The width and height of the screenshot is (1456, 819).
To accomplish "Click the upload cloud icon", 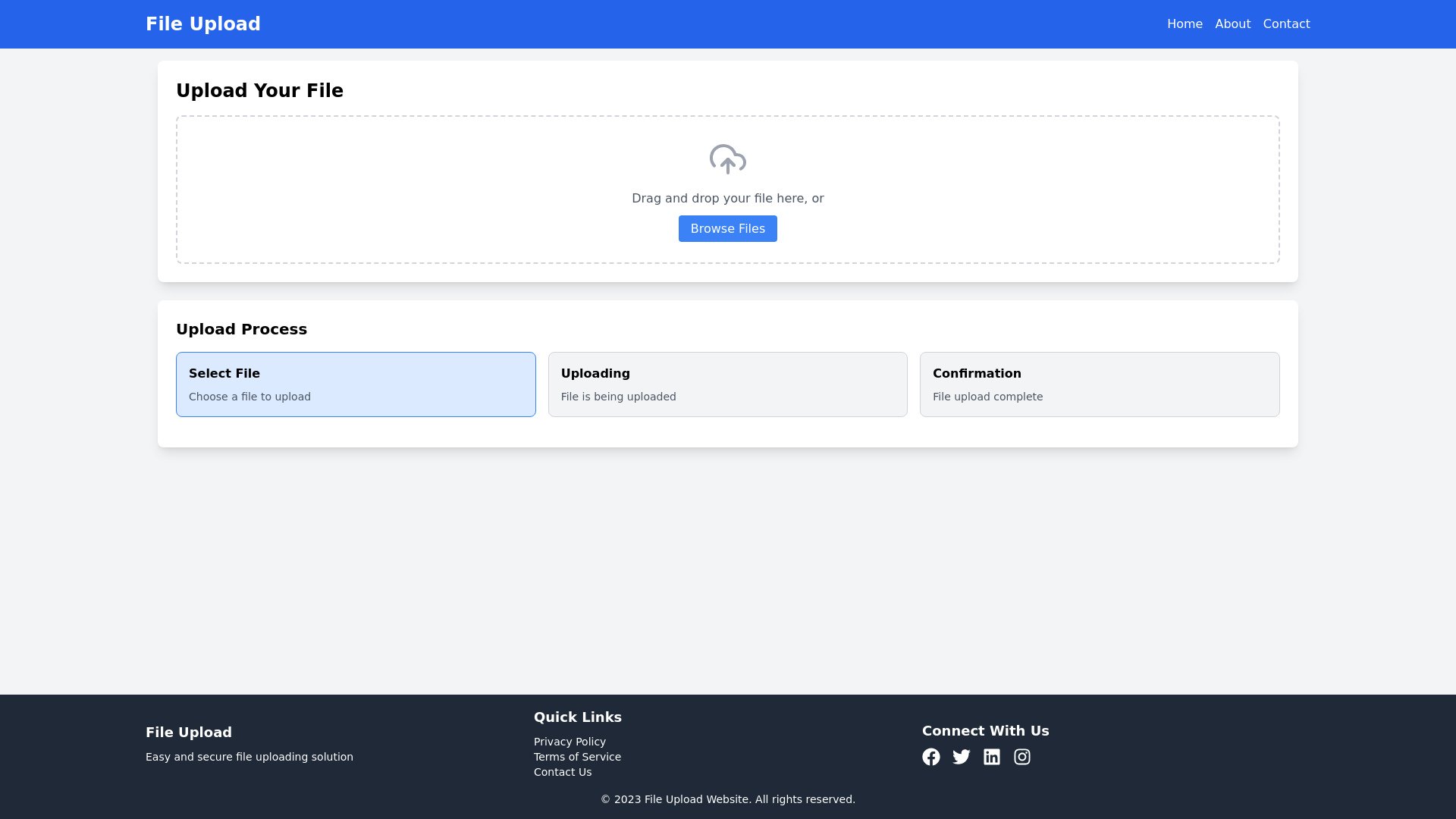I will (x=727, y=159).
